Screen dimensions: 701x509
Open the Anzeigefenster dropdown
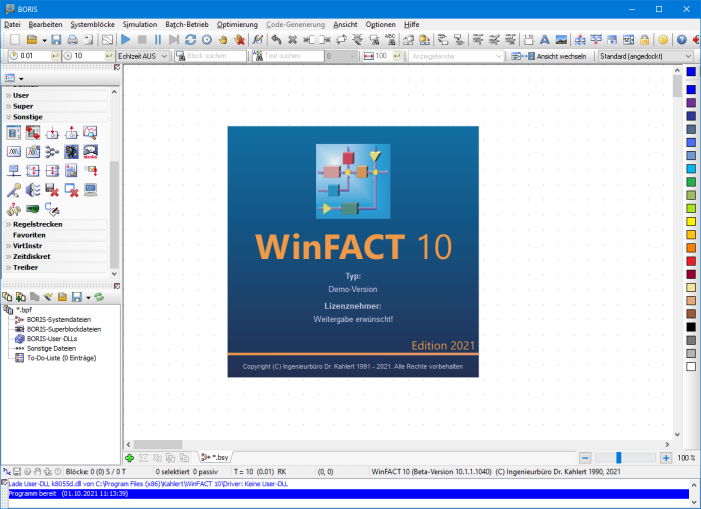tap(456, 56)
